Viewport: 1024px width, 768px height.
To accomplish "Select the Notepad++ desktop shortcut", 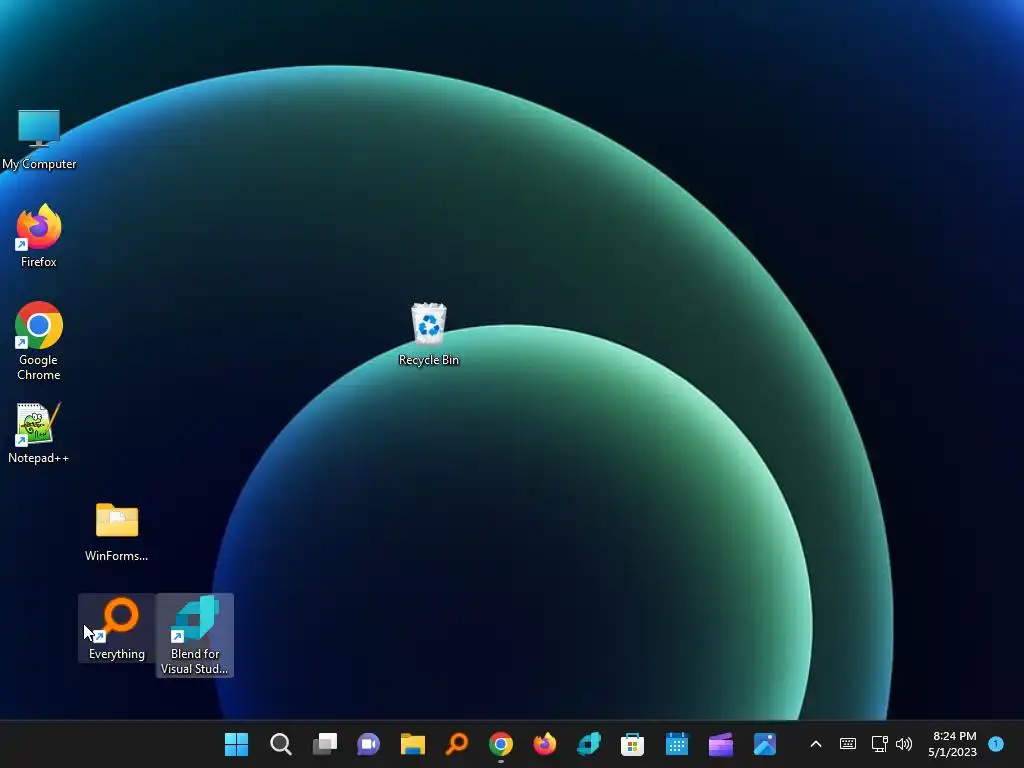I will click(x=38, y=433).
